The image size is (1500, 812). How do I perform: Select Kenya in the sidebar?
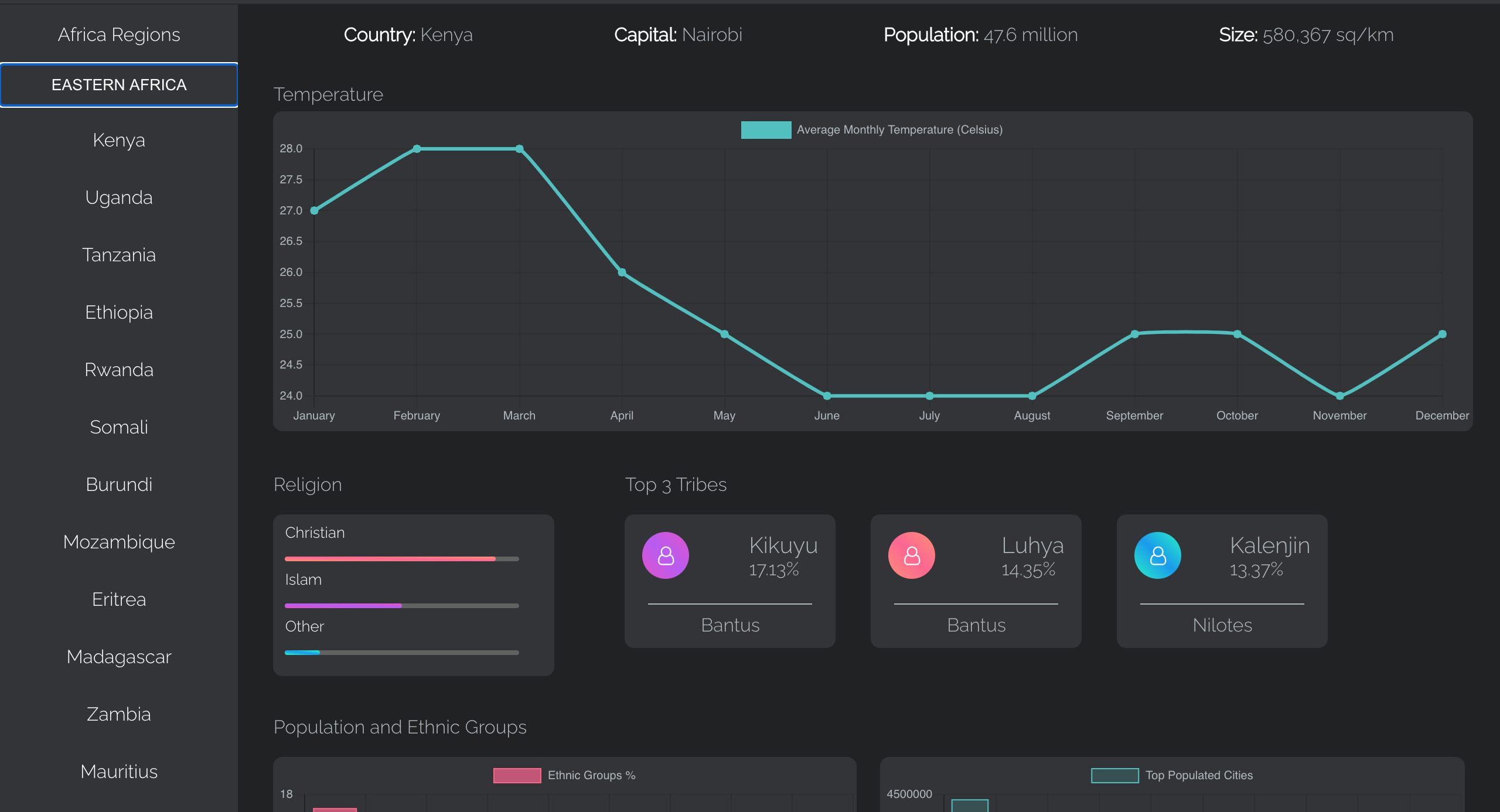tap(119, 140)
